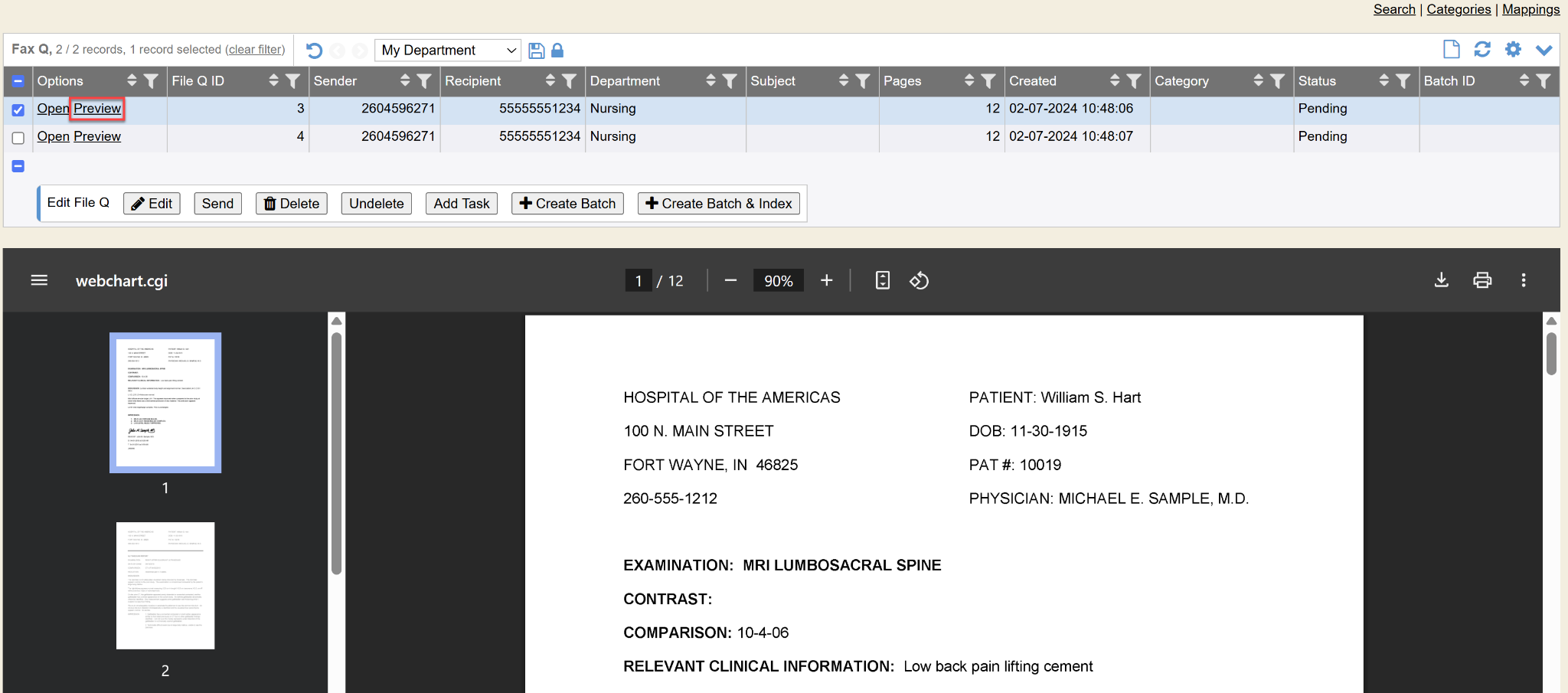Select page 2 thumbnail in the sidebar
This screenshot has height=693, width=1568.
coord(165,586)
